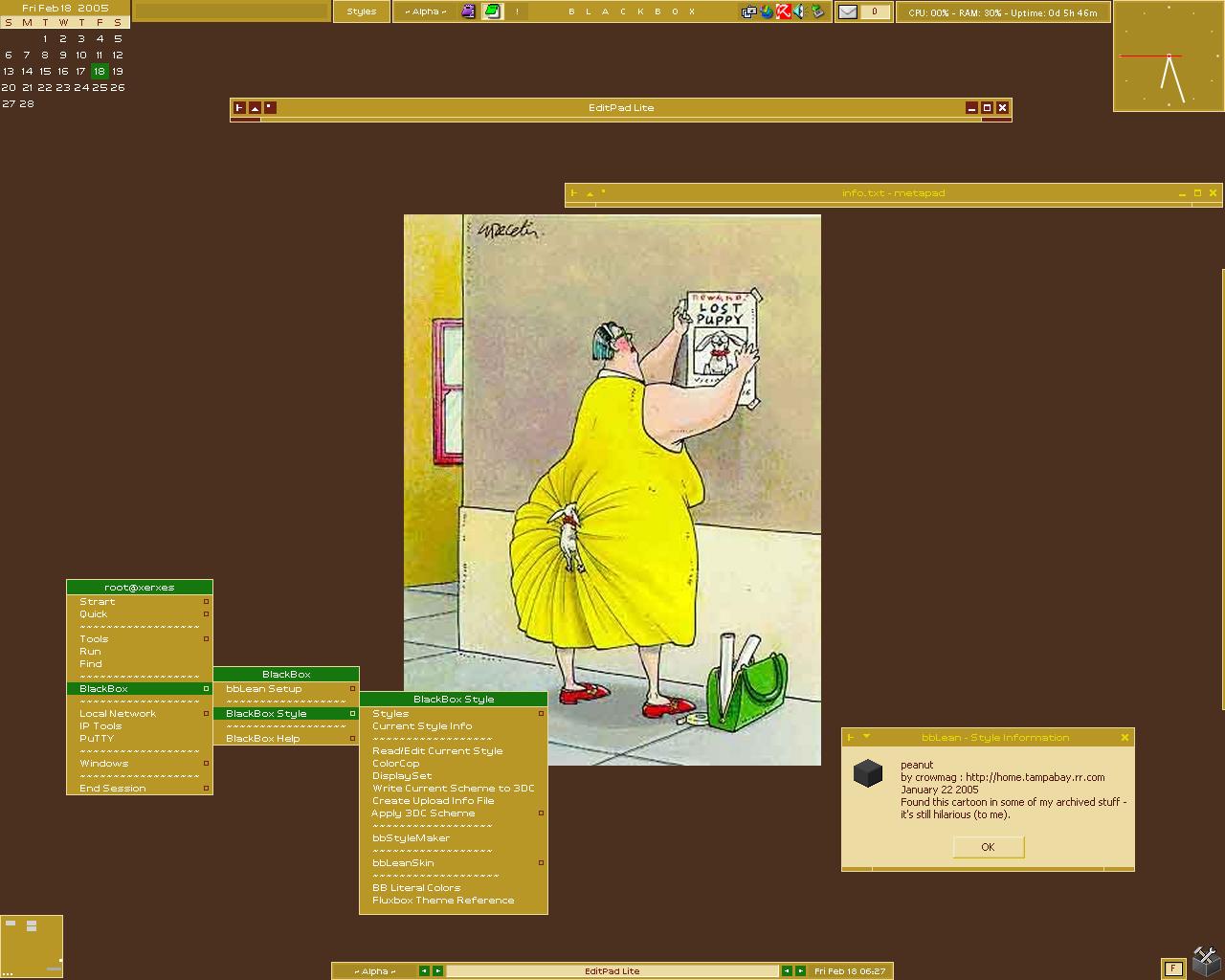Expand the bbLeanSkin submenu
This screenshot has height=980, width=1225.
(x=454, y=863)
